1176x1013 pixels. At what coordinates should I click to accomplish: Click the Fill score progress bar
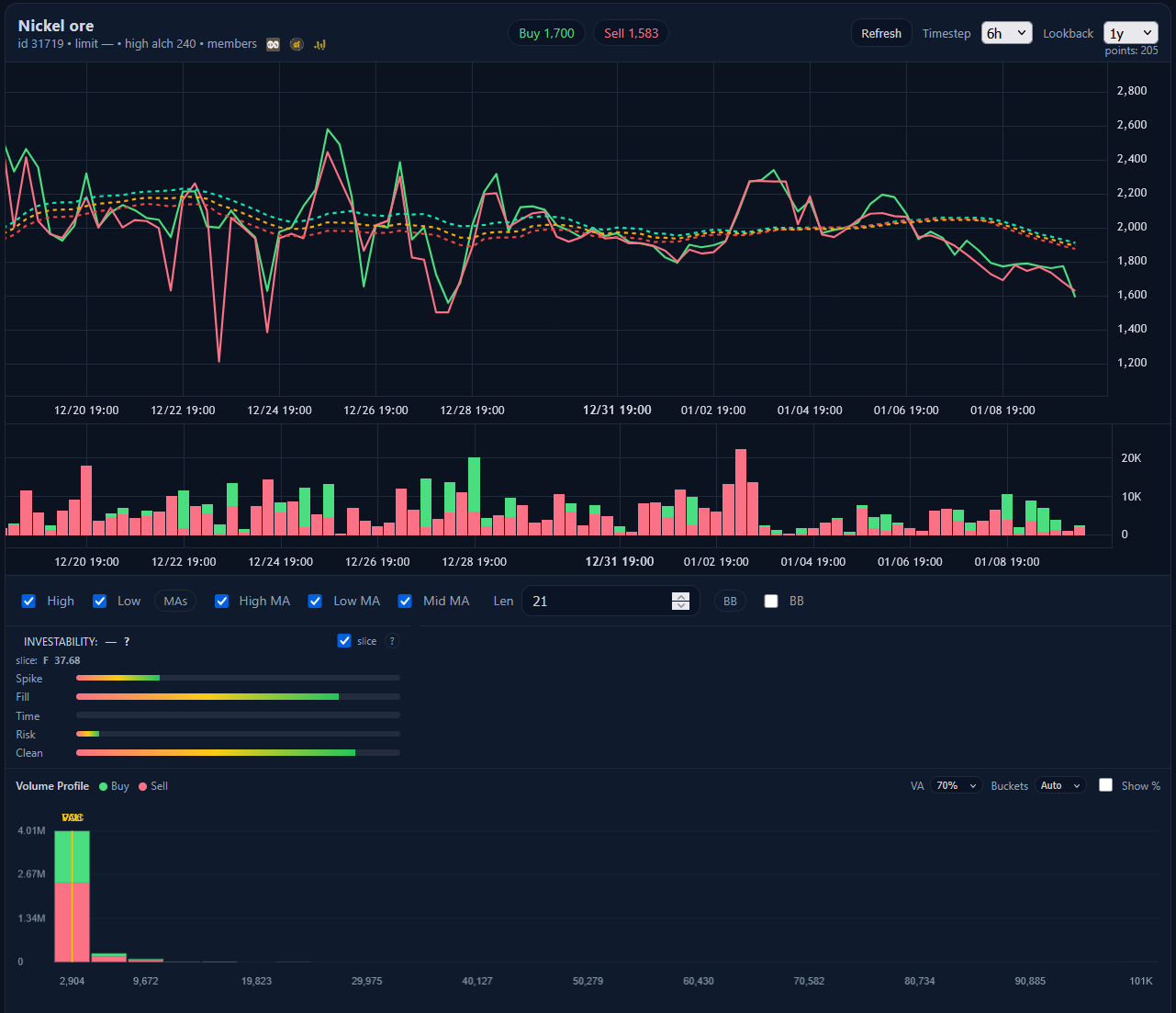[238, 697]
